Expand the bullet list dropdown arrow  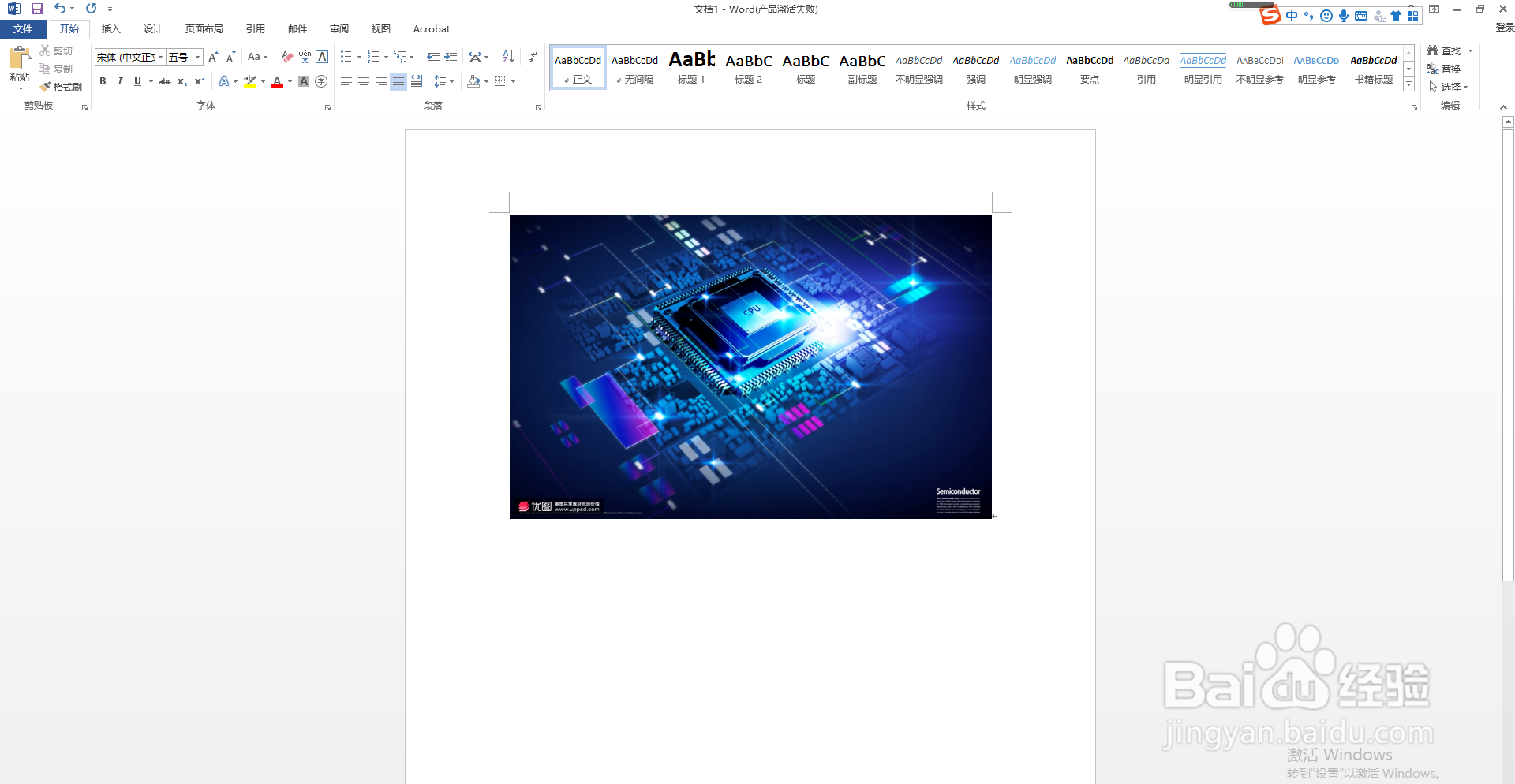pos(359,57)
